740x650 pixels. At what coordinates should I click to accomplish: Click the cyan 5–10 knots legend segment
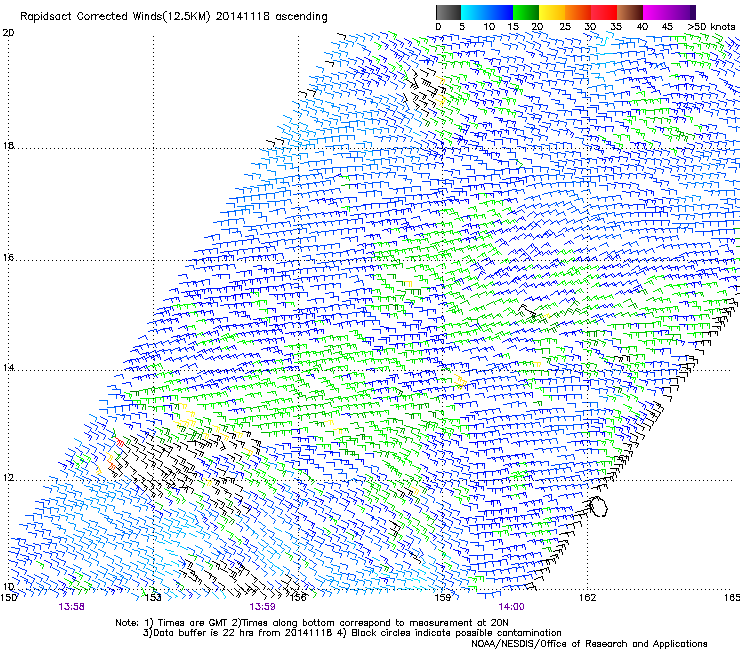(x=474, y=12)
